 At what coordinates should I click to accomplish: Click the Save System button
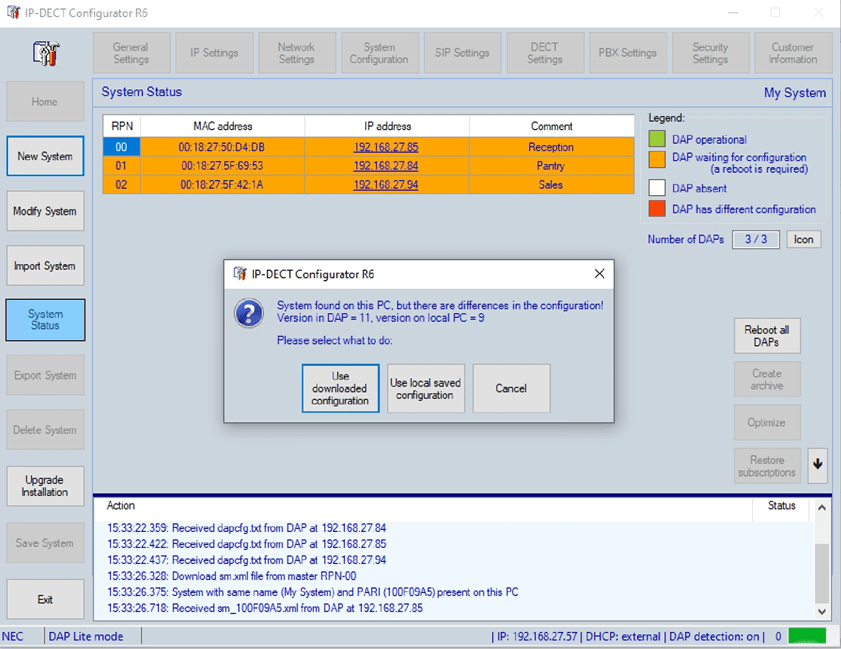tap(45, 543)
